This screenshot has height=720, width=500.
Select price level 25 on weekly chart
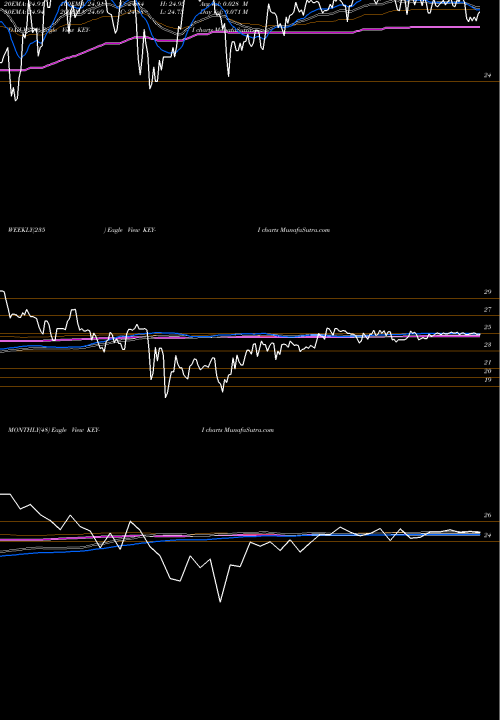pyautogui.click(x=487, y=327)
